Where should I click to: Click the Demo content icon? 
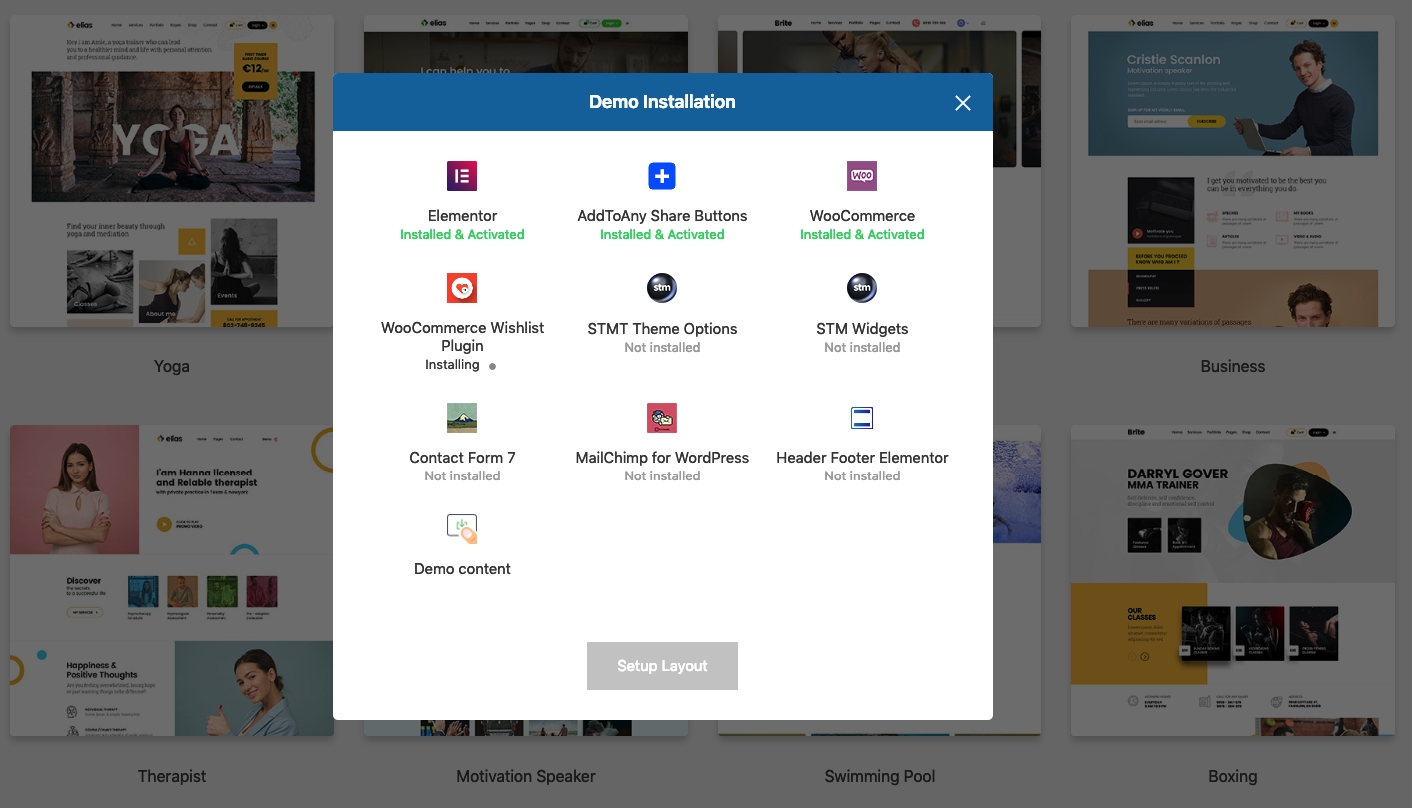pos(462,529)
